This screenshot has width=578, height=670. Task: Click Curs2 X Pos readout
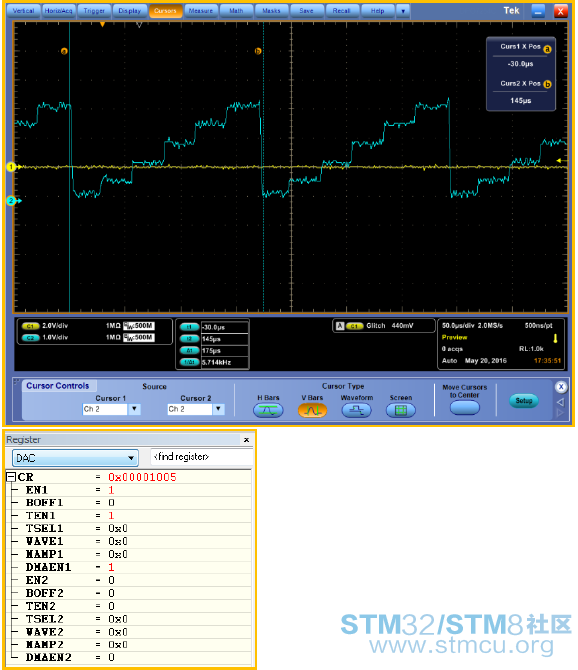521,92
